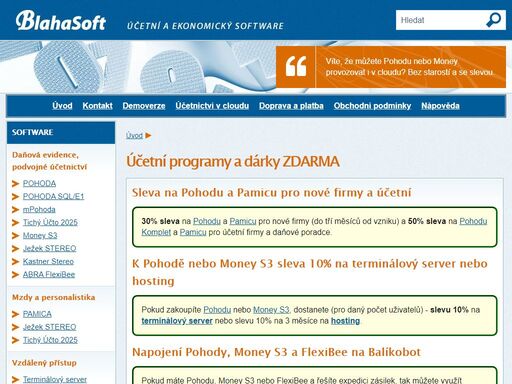
Task: Click the orange arrow next to POHODA
Action: click(x=15, y=184)
